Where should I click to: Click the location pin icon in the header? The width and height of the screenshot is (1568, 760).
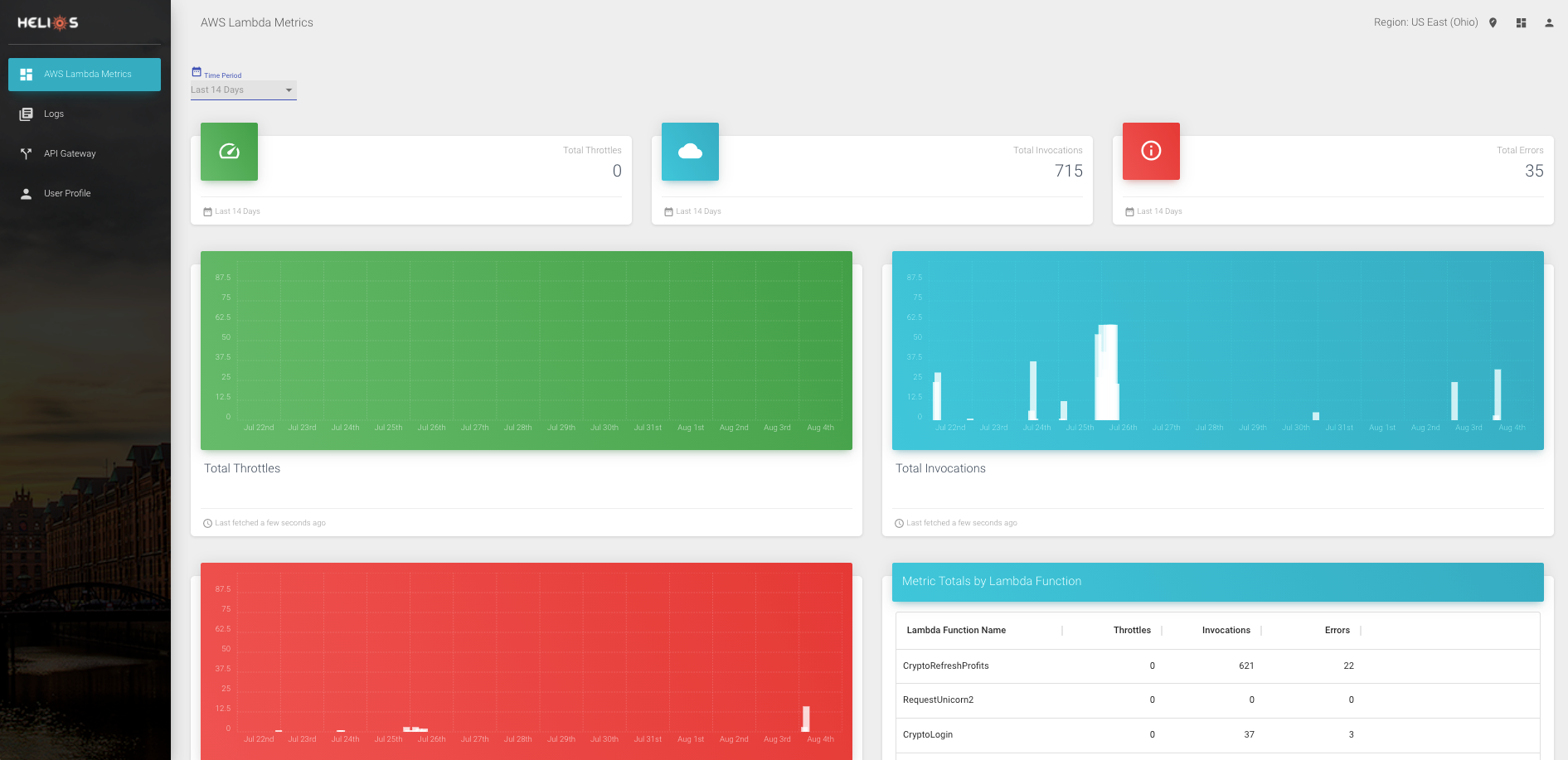1493,22
